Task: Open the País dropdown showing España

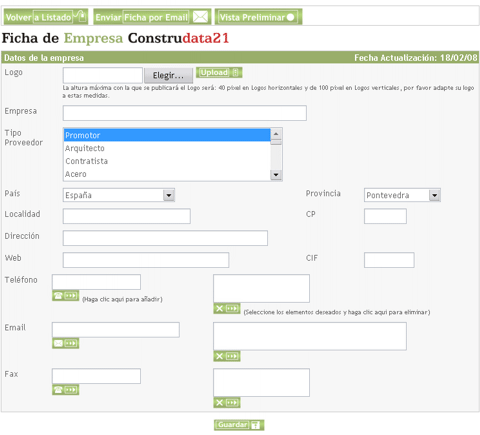Action: point(119,195)
